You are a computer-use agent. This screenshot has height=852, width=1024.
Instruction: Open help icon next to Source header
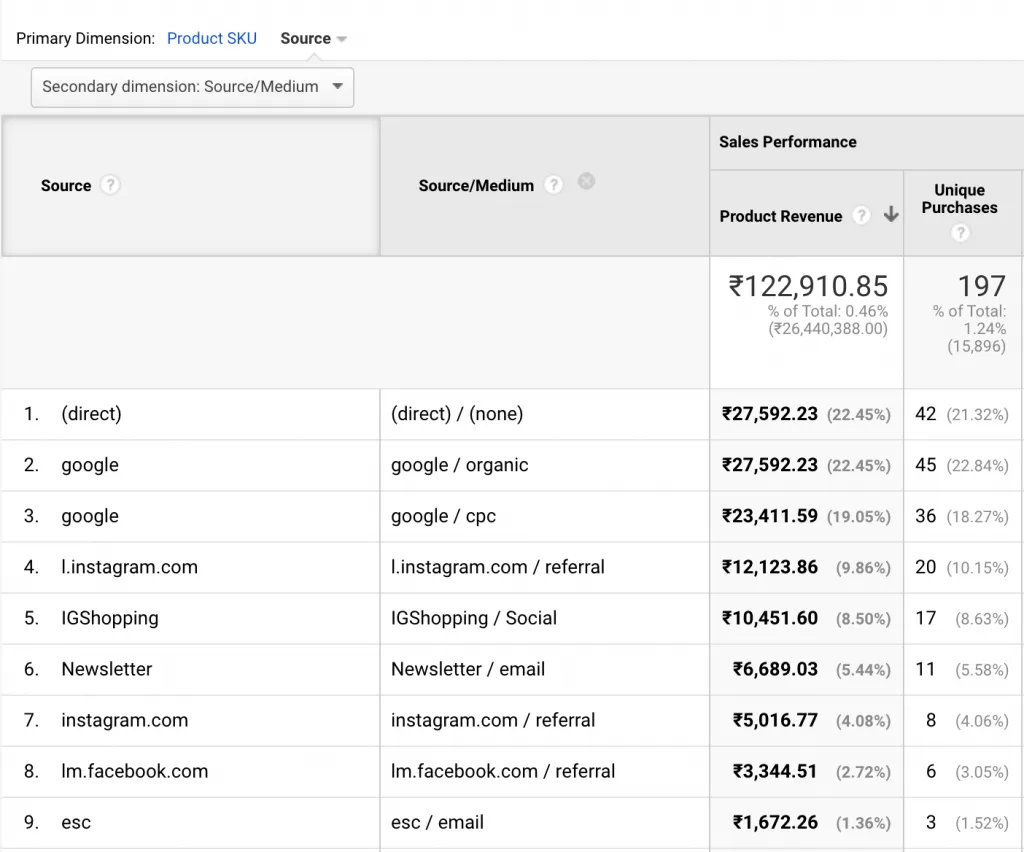110,185
